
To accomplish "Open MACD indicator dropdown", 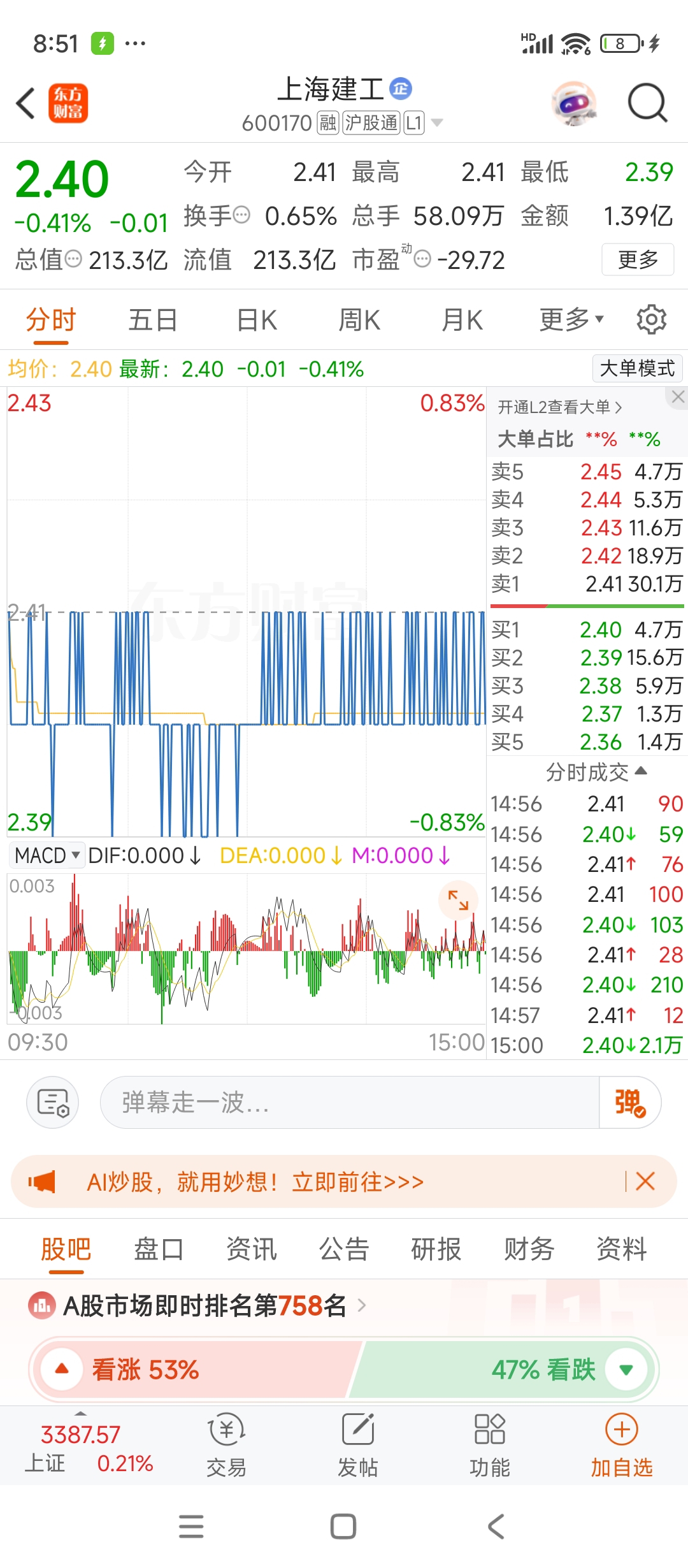I will click(47, 855).
